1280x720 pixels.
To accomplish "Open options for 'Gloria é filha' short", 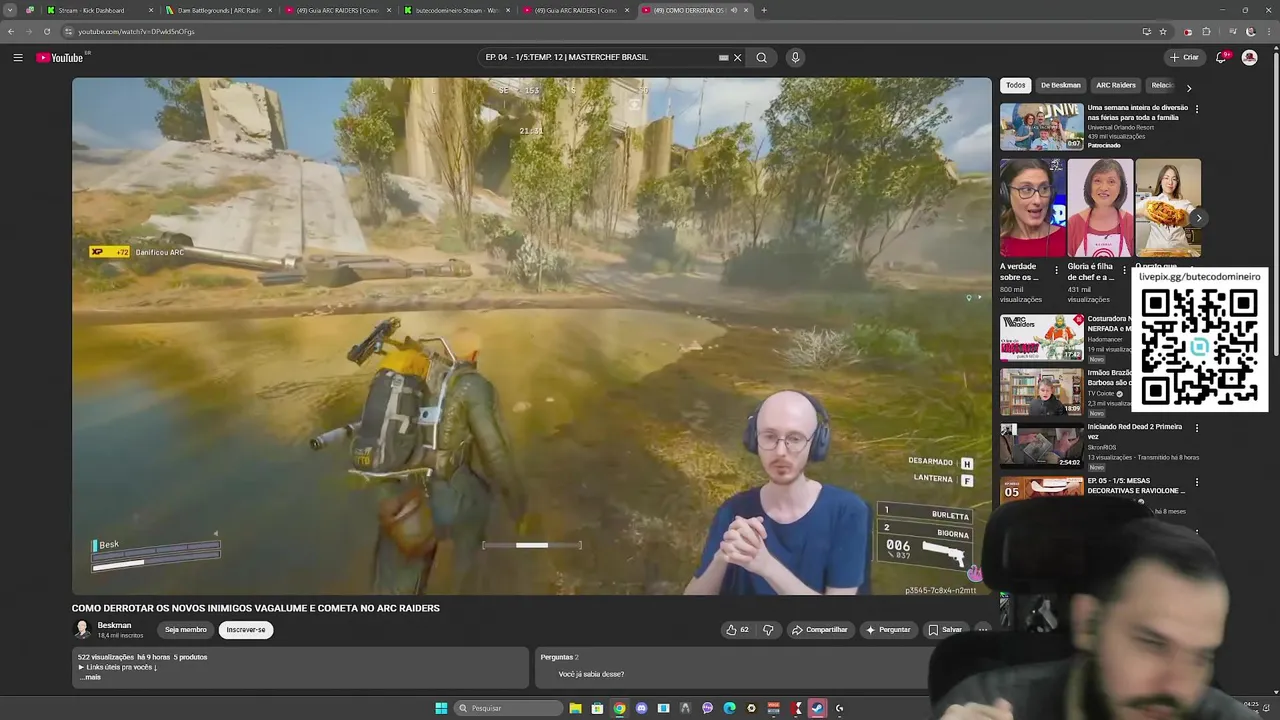I will coord(1124,271).
